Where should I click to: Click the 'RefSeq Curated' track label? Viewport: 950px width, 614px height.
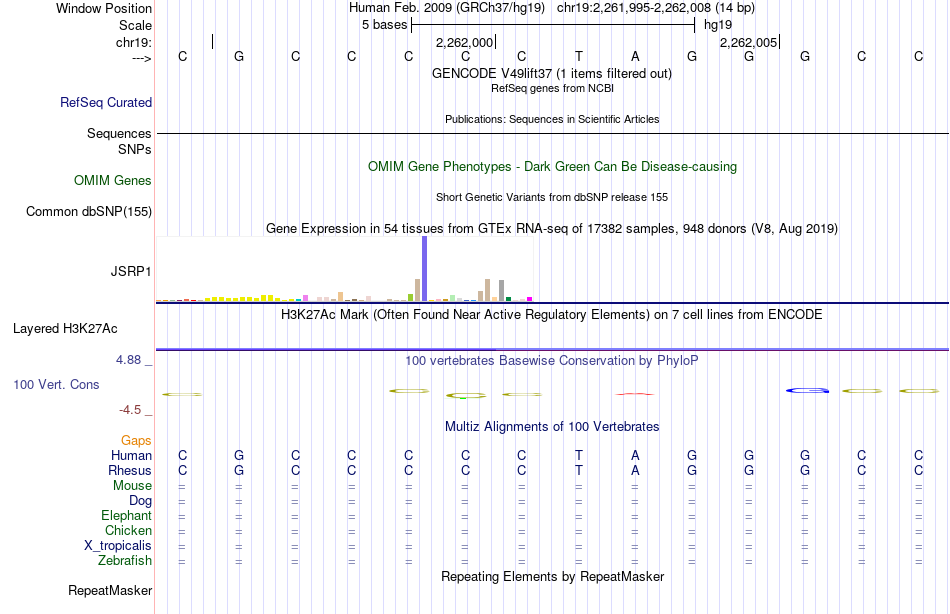(x=106, y=102)
